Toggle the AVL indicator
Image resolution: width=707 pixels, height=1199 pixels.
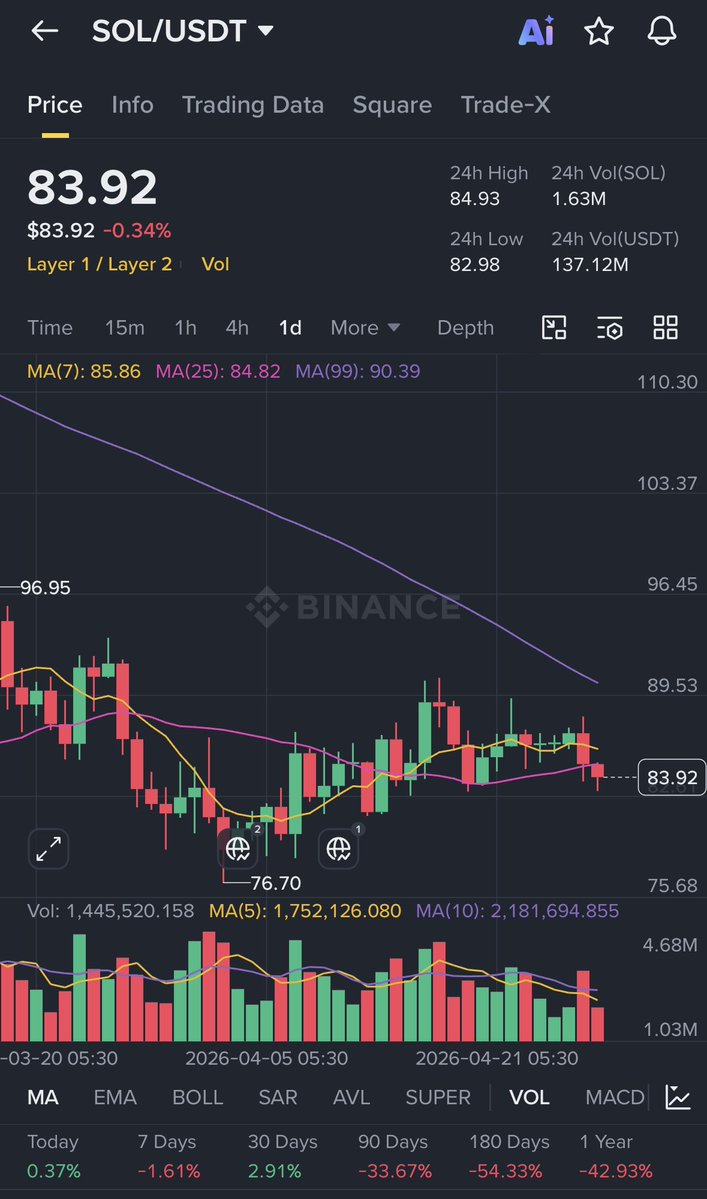click(352, 1097)
